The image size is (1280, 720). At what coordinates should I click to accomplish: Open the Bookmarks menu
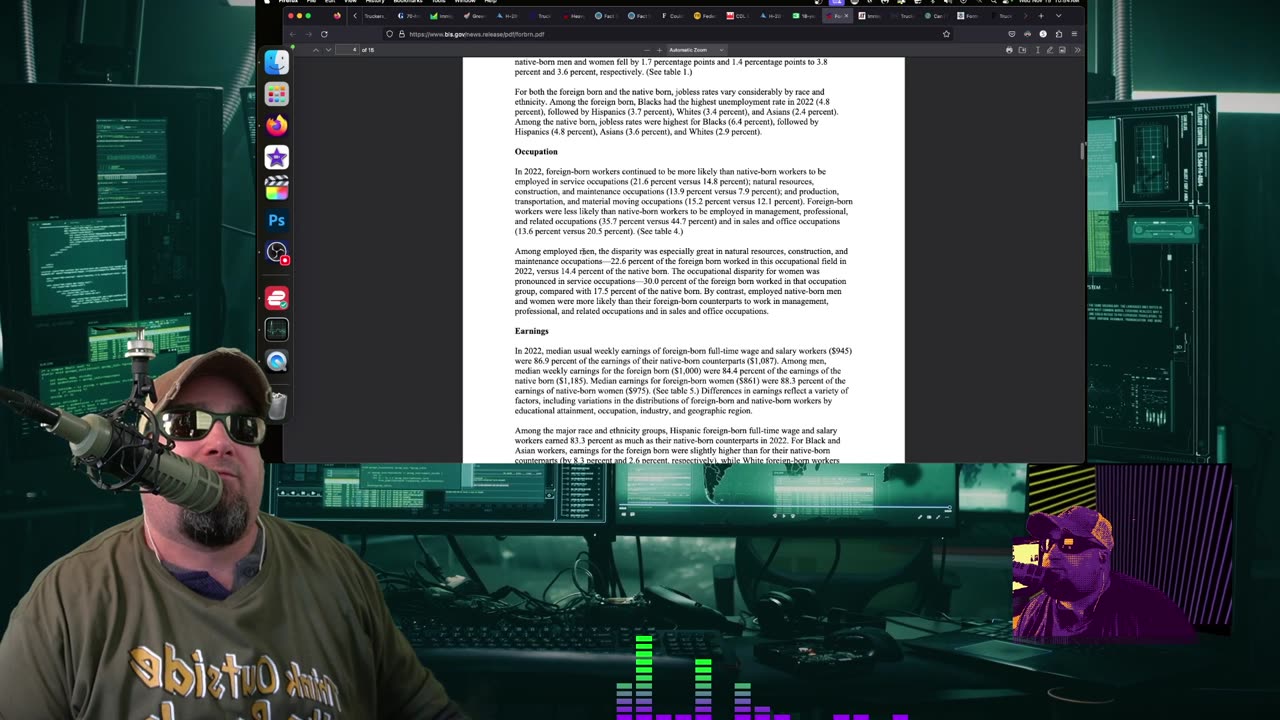[x=407, y=1]
